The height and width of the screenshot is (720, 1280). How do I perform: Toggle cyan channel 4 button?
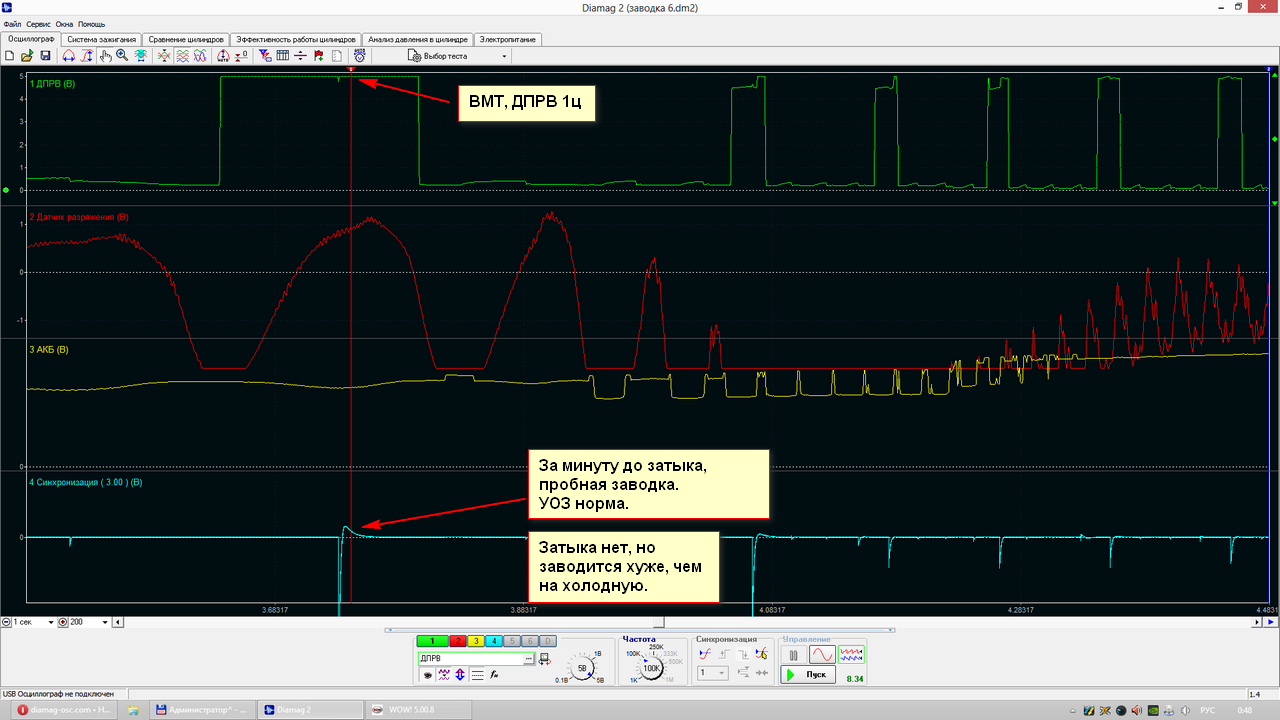pos(494,641)
